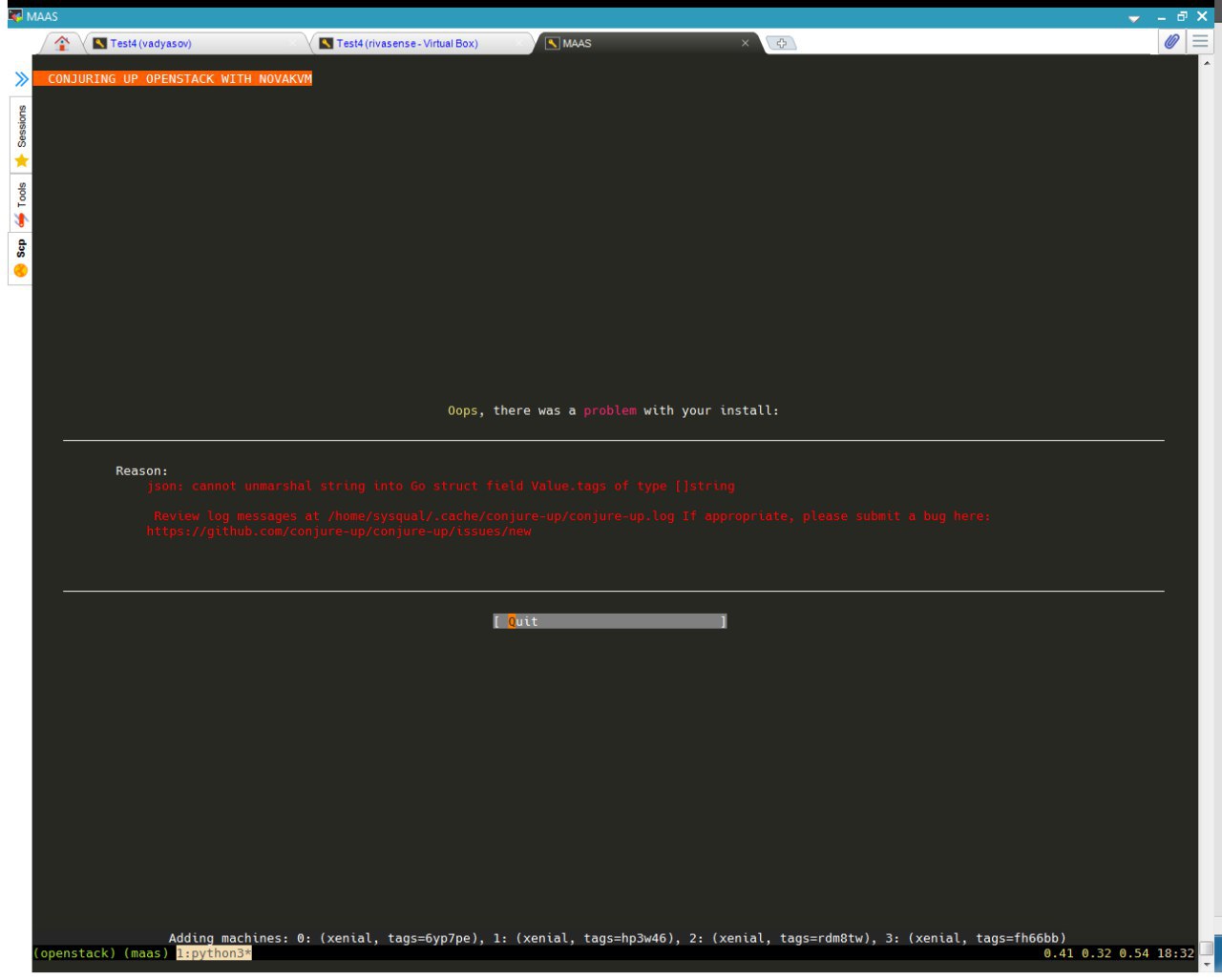
Task: Minimize the MAAS window
Action: (1161, 17)
